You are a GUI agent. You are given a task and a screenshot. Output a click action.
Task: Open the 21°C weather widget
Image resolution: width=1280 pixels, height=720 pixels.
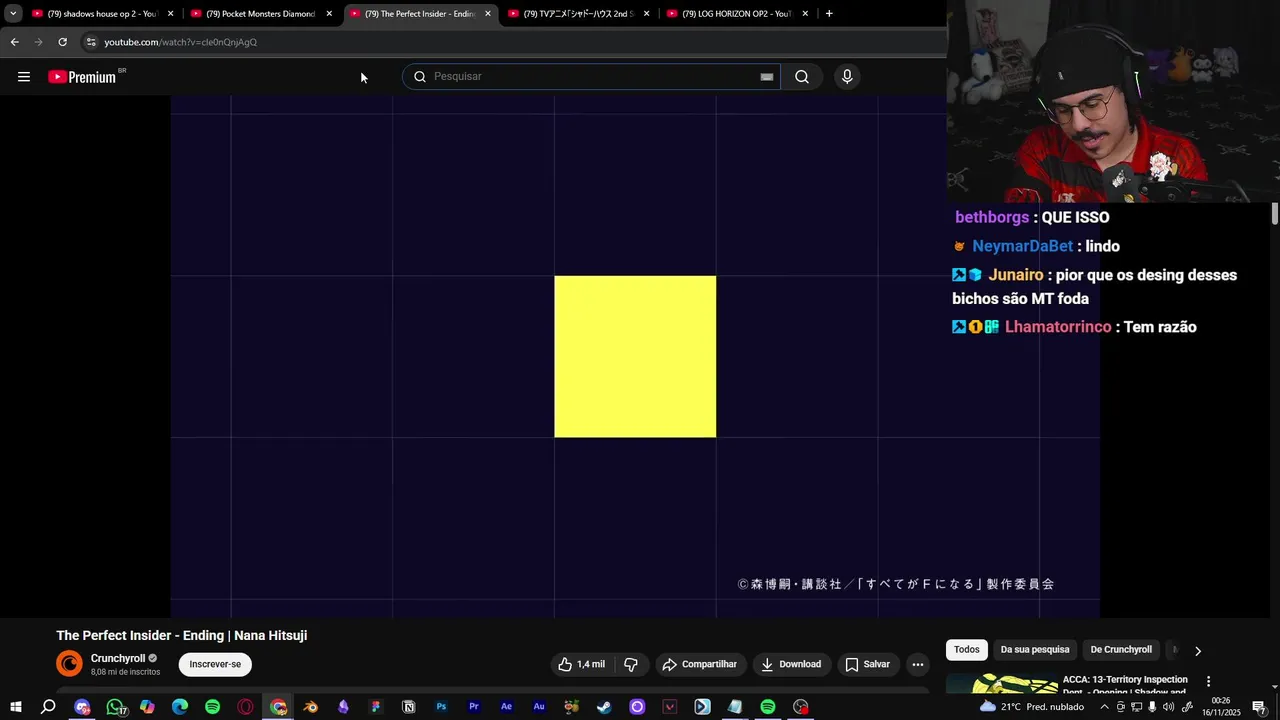click(x=1030, y=707)
